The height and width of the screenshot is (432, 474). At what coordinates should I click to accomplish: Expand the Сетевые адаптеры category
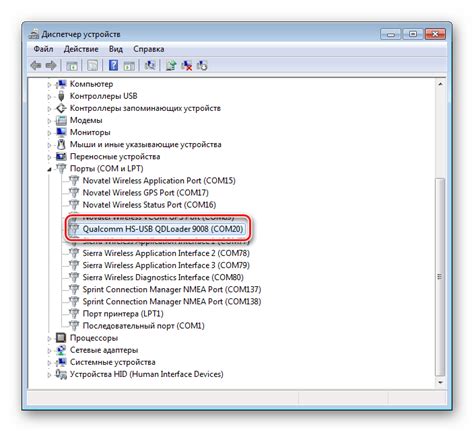click(x=49, y=350)
